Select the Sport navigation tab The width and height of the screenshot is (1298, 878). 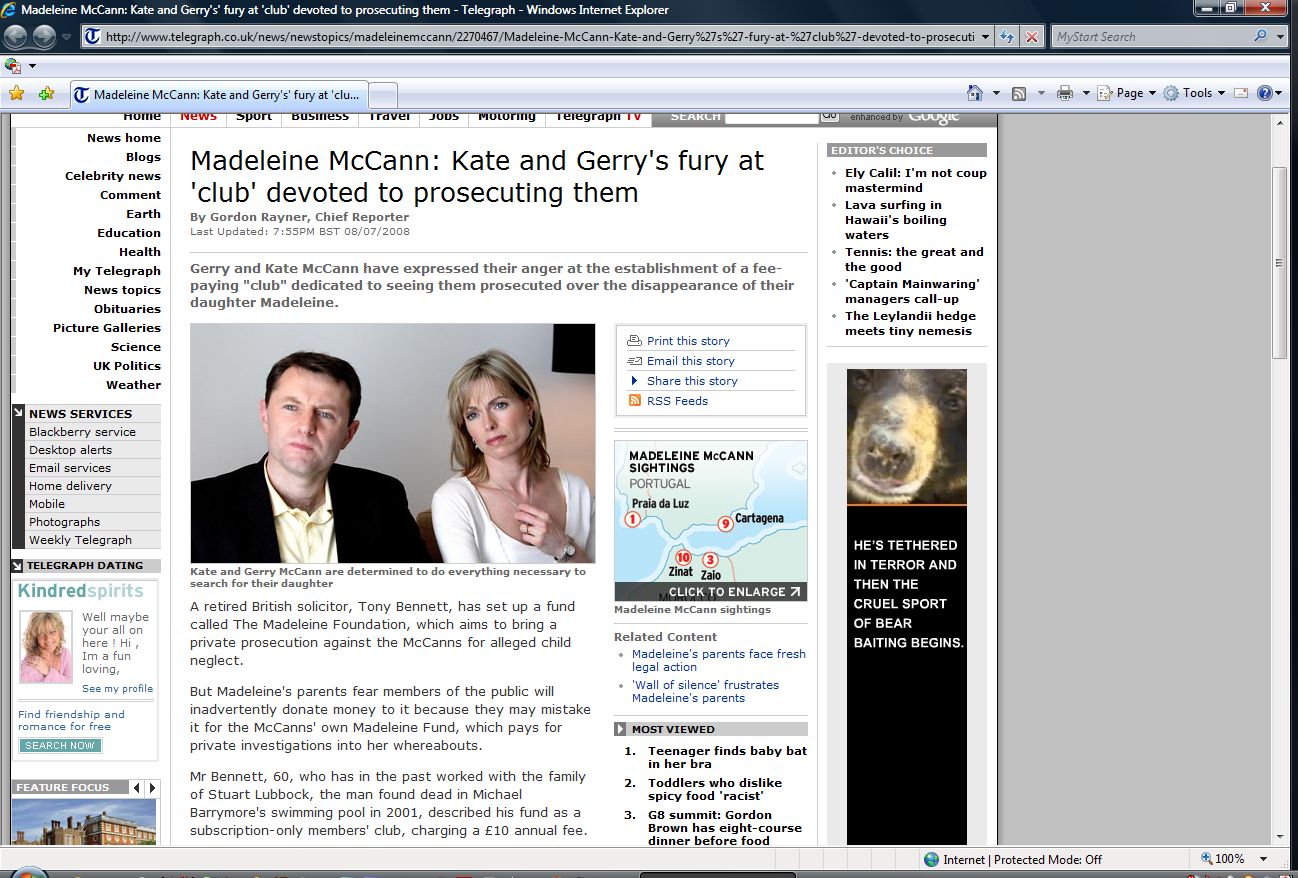point(254,117)
